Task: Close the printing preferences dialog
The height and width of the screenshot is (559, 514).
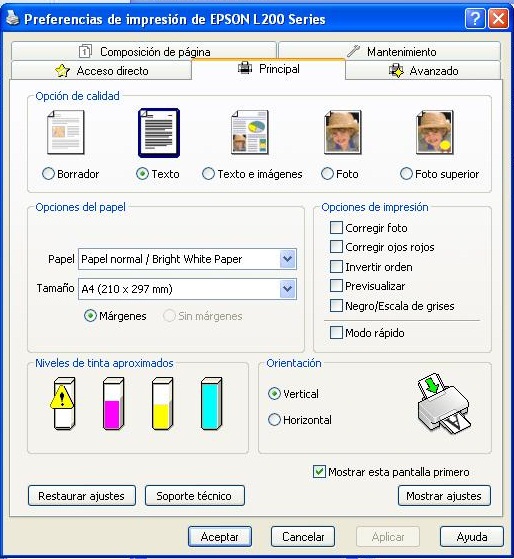Action: coord(498,19)
